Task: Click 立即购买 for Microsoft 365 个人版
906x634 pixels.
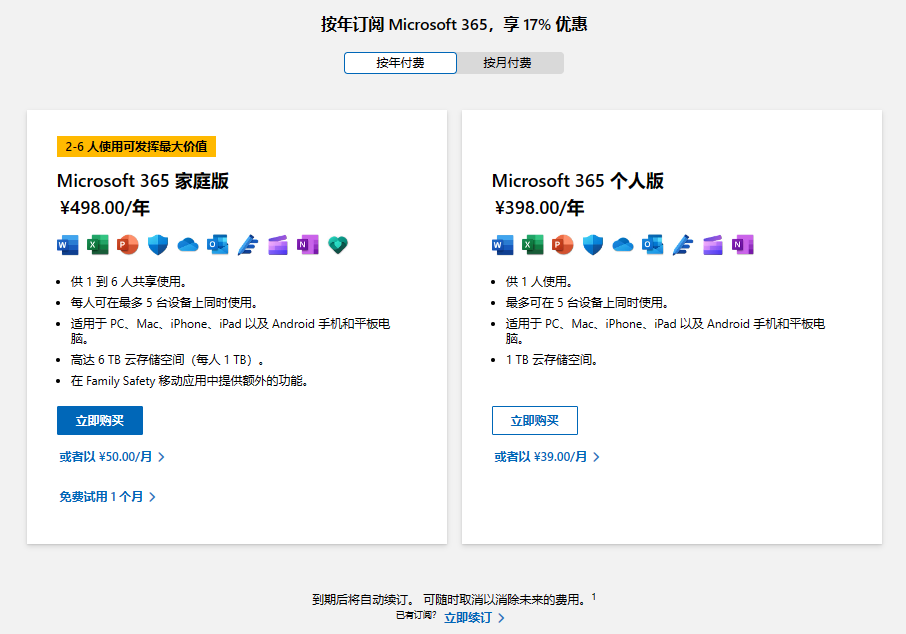Action: pyautogui.click(x=534, y=420)
